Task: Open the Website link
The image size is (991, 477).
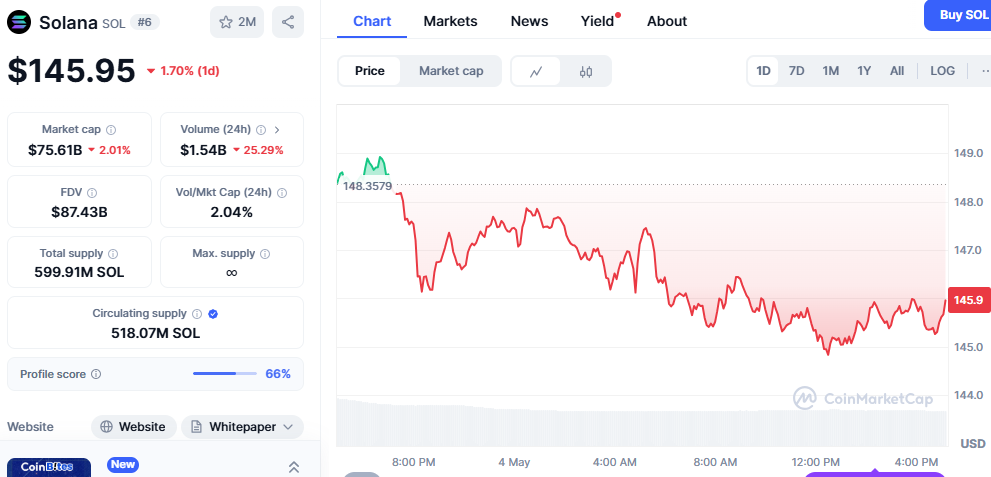Action: click(x=133, y=427)
